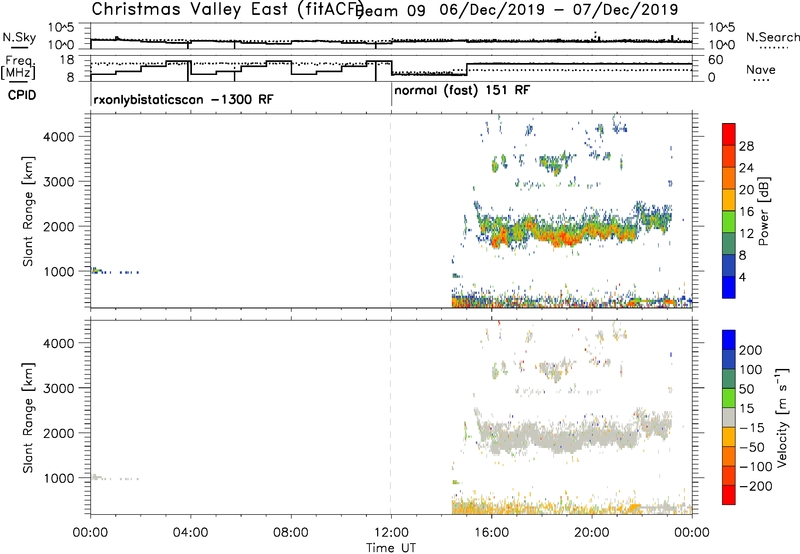Click the '08:00' time axis label

(291, 533)
